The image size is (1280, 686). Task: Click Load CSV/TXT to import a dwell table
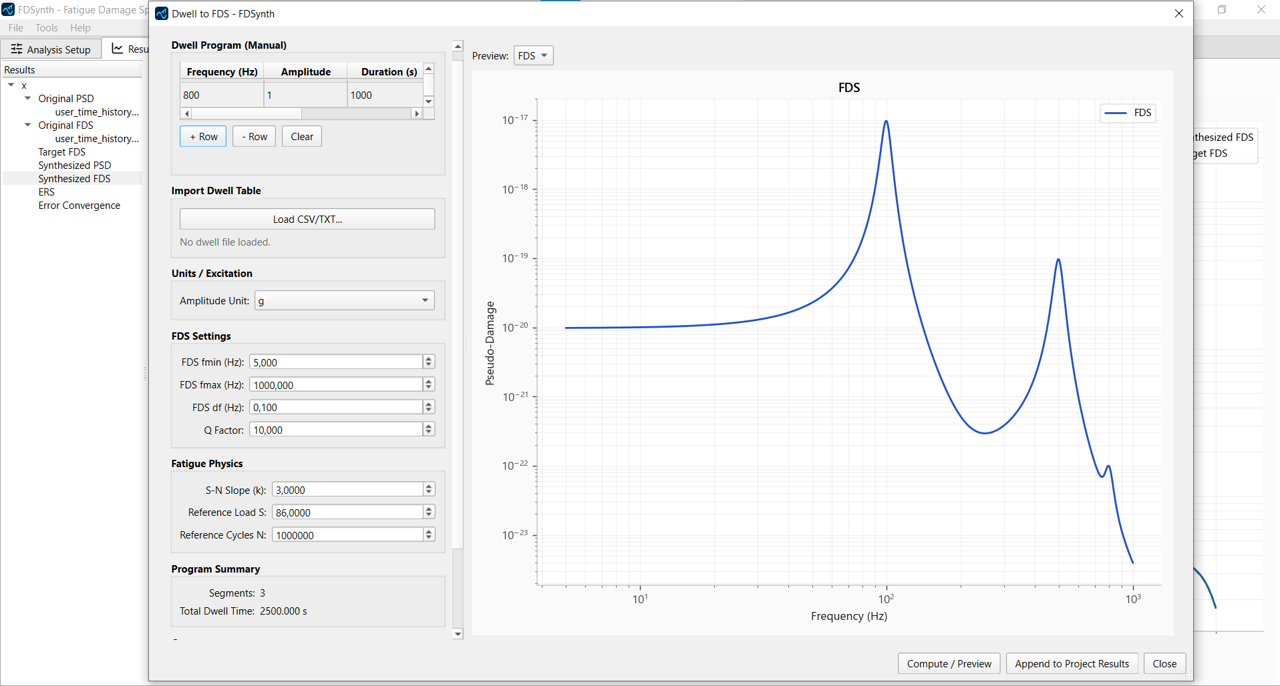tap(307, 218)
